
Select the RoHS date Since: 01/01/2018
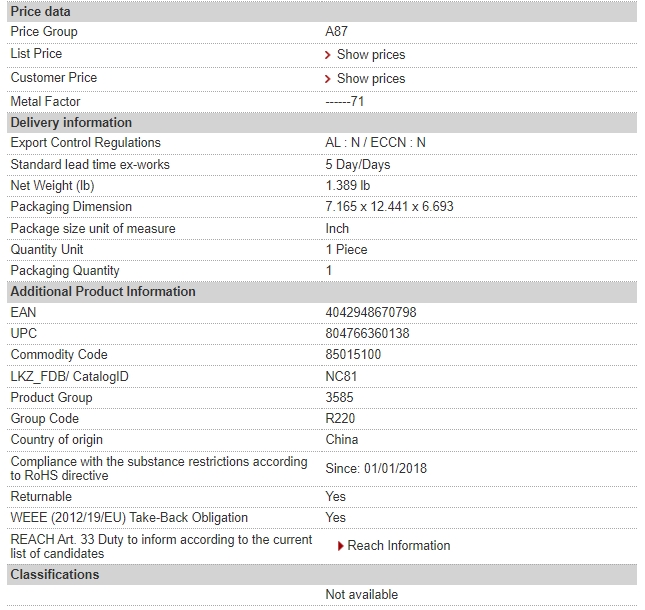pyautogui.click(x=376, y=469)
